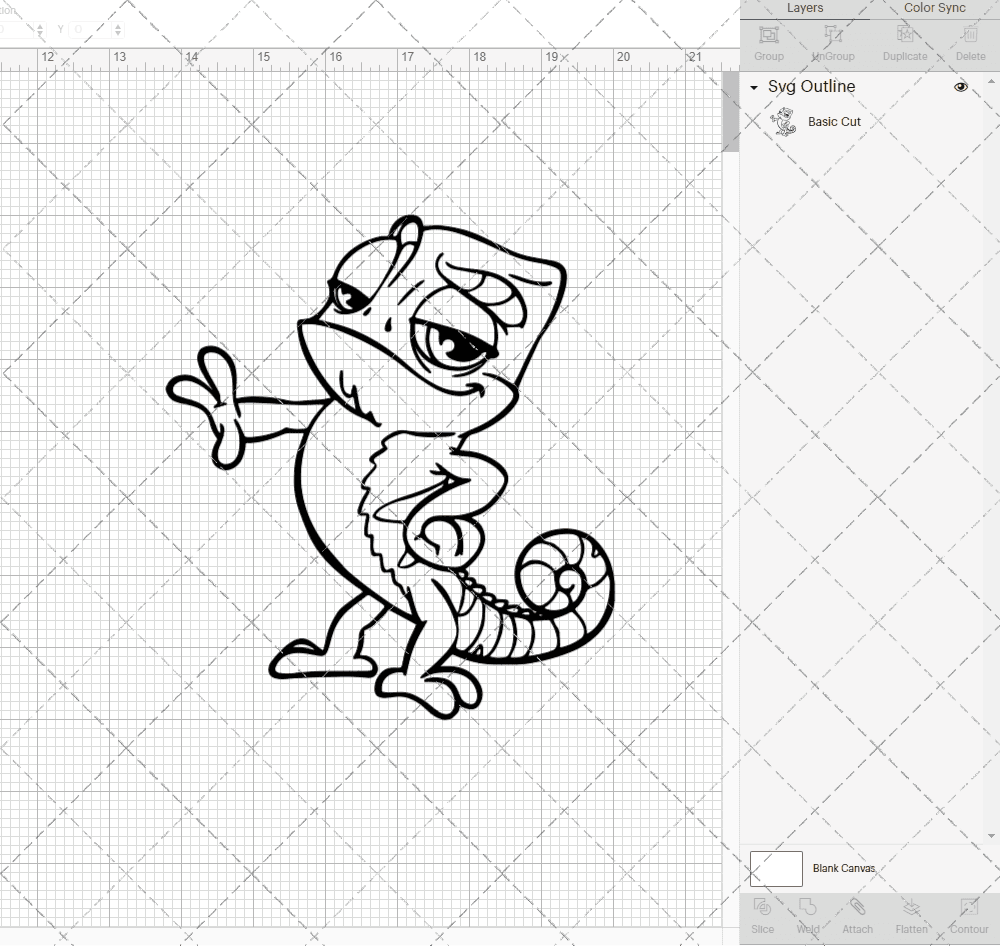Switch to the Layers tab

(x=805, y=8)
